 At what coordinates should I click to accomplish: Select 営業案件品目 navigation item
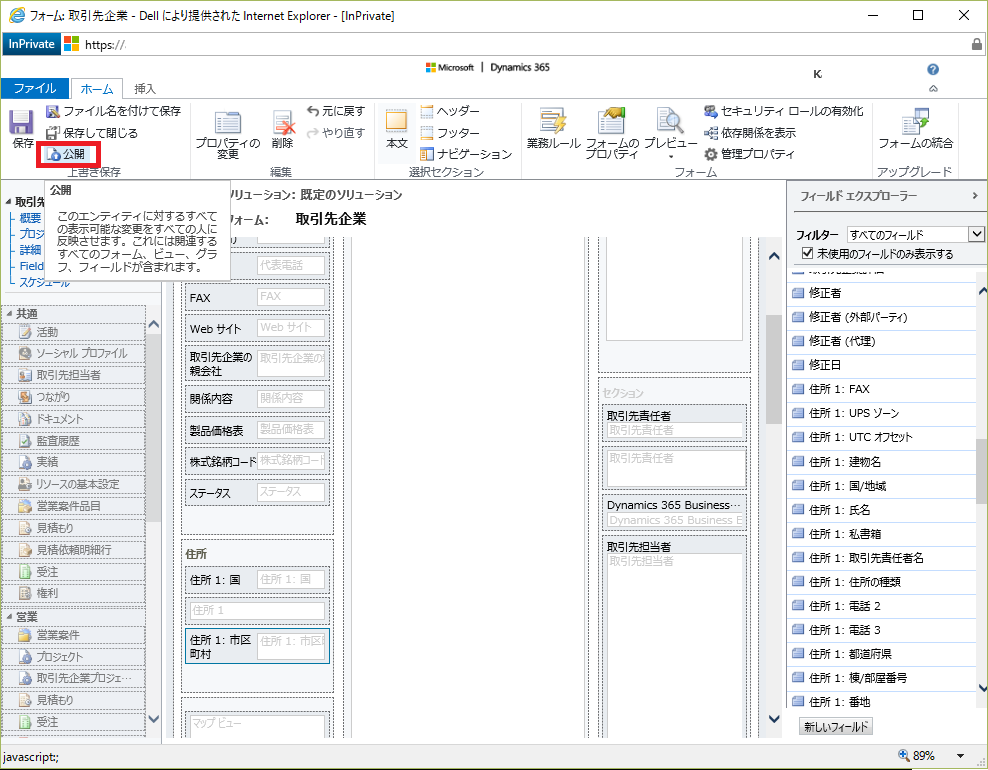[x=74, y=506]
